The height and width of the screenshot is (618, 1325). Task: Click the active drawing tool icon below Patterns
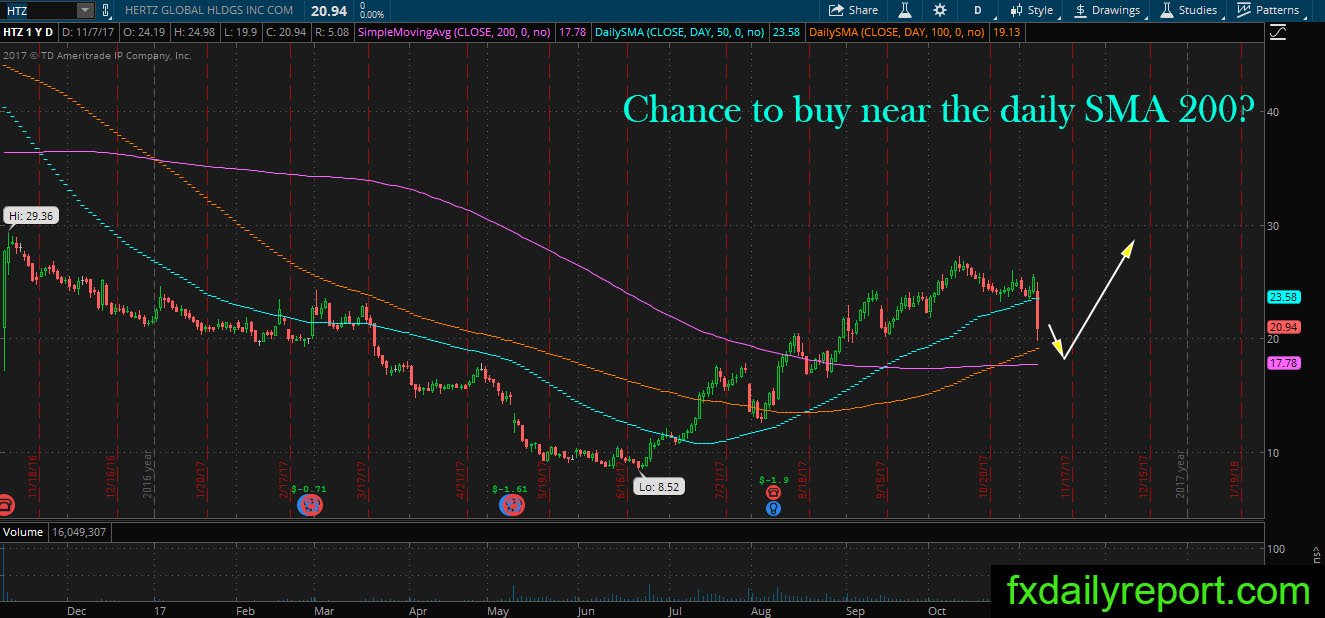pyautogui.click(x=1277, y=33)
